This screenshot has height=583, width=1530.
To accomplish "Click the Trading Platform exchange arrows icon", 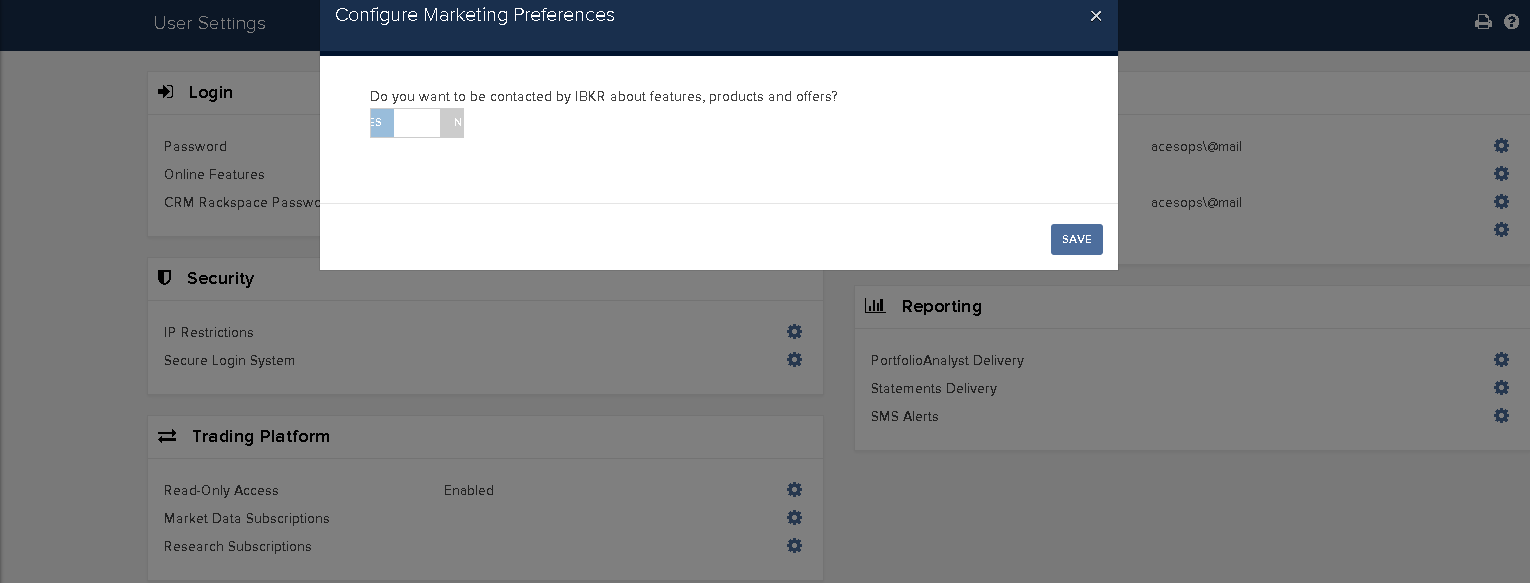I will pos(167,436).
